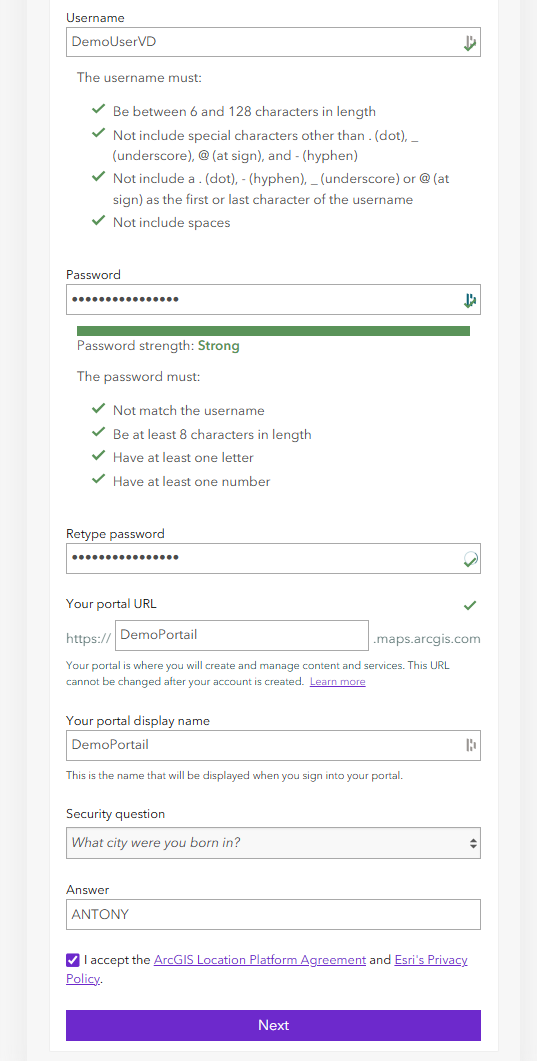Open the ArcGIS Location Platform Agreement link
The height and width of the screenshot is (1061, 537).
[260, 960]
